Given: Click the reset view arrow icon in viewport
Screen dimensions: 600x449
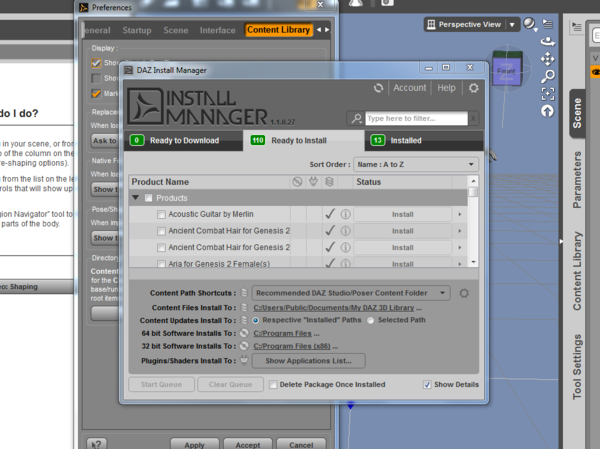Looking at the screenshot, I should tap(548, 111).
